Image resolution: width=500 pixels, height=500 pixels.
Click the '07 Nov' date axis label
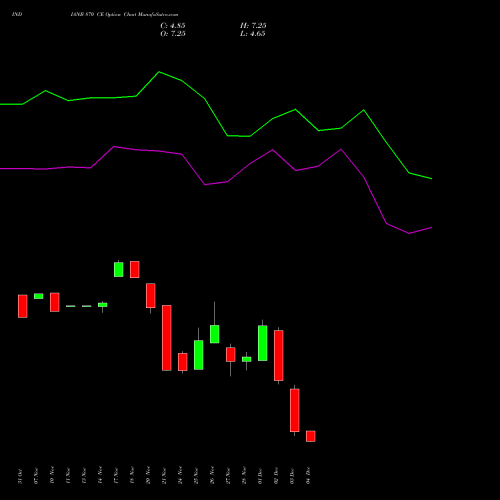36,476
